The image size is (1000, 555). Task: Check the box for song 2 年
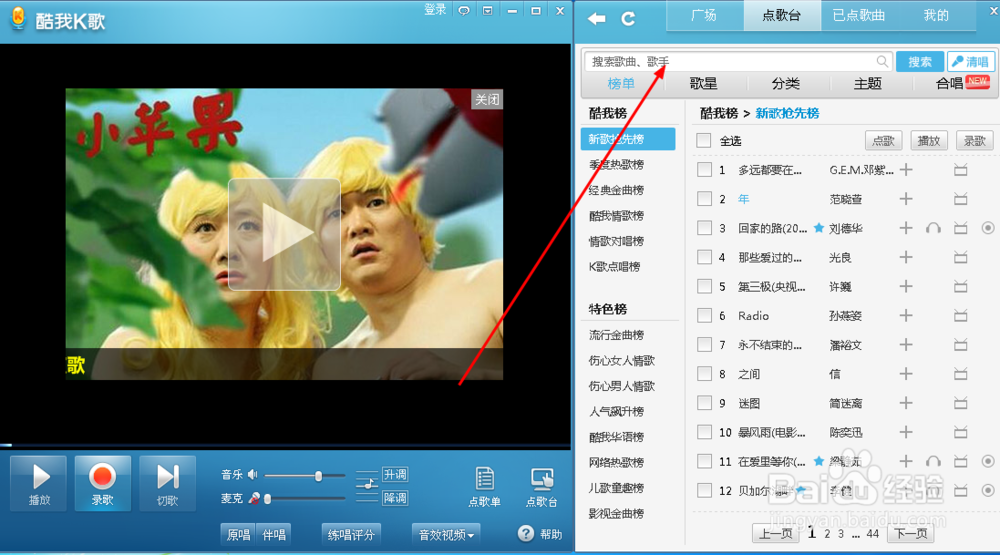click(x=704, y=199)
